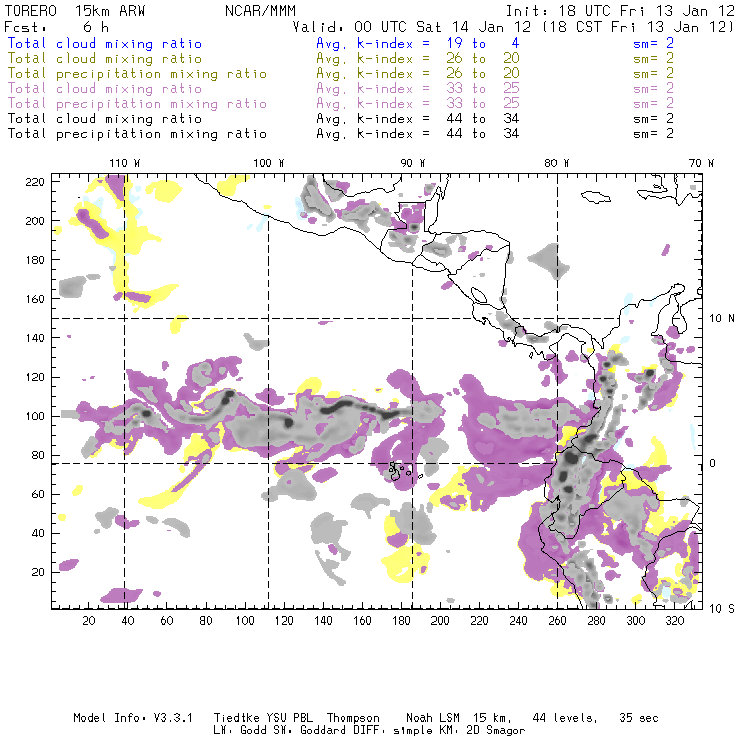The height and width of the screenshot is (740, 740).
Task: Click the purple "Total cloud mixing ratio" legend line
Action: pyautogui.click(x=105, y=89)
